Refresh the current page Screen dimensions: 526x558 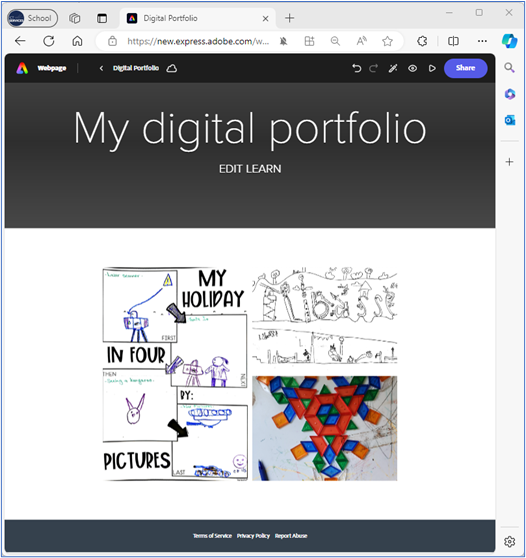[x=49, y=41]
